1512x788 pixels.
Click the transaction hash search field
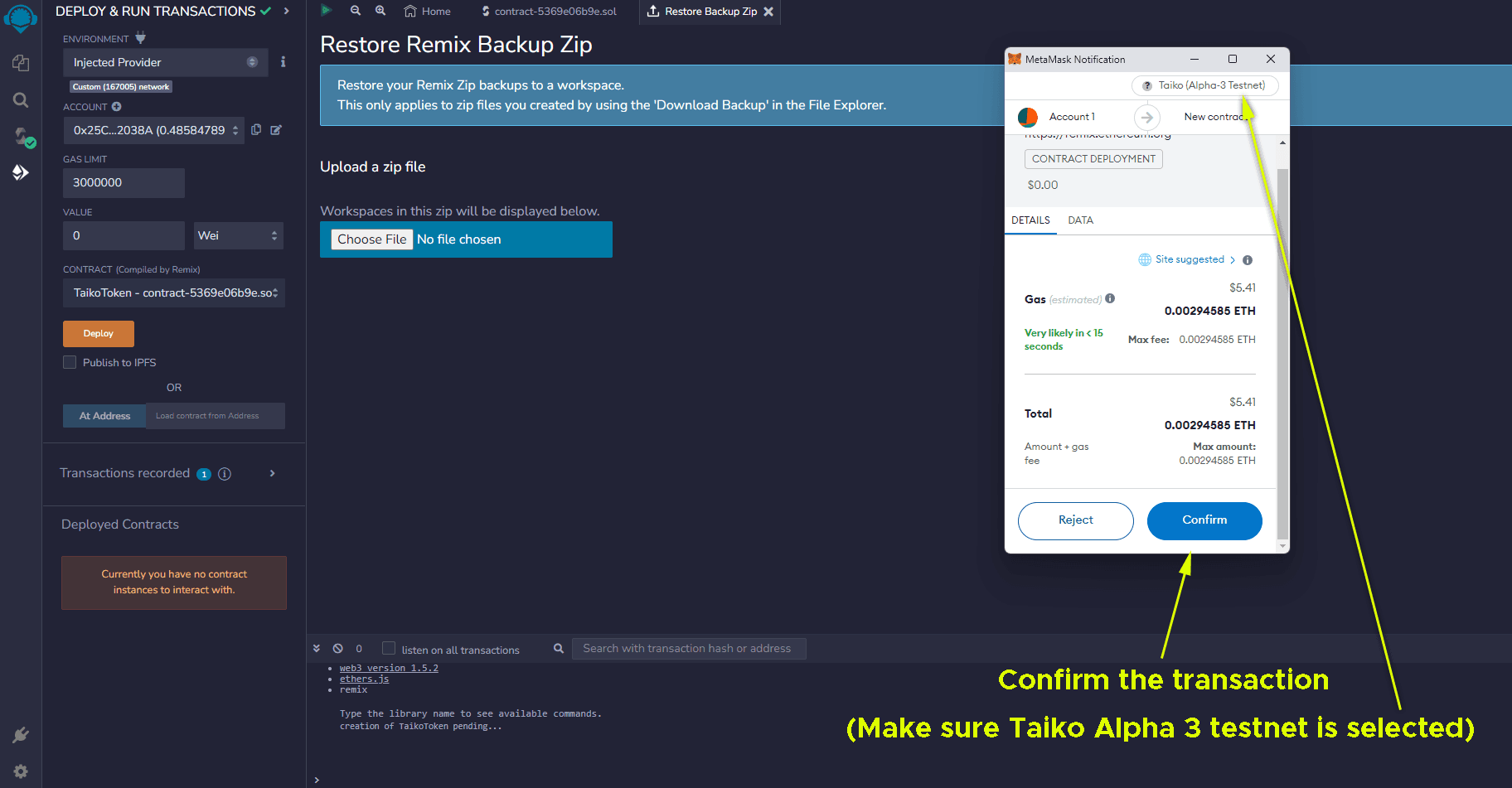tap(689, 649)
